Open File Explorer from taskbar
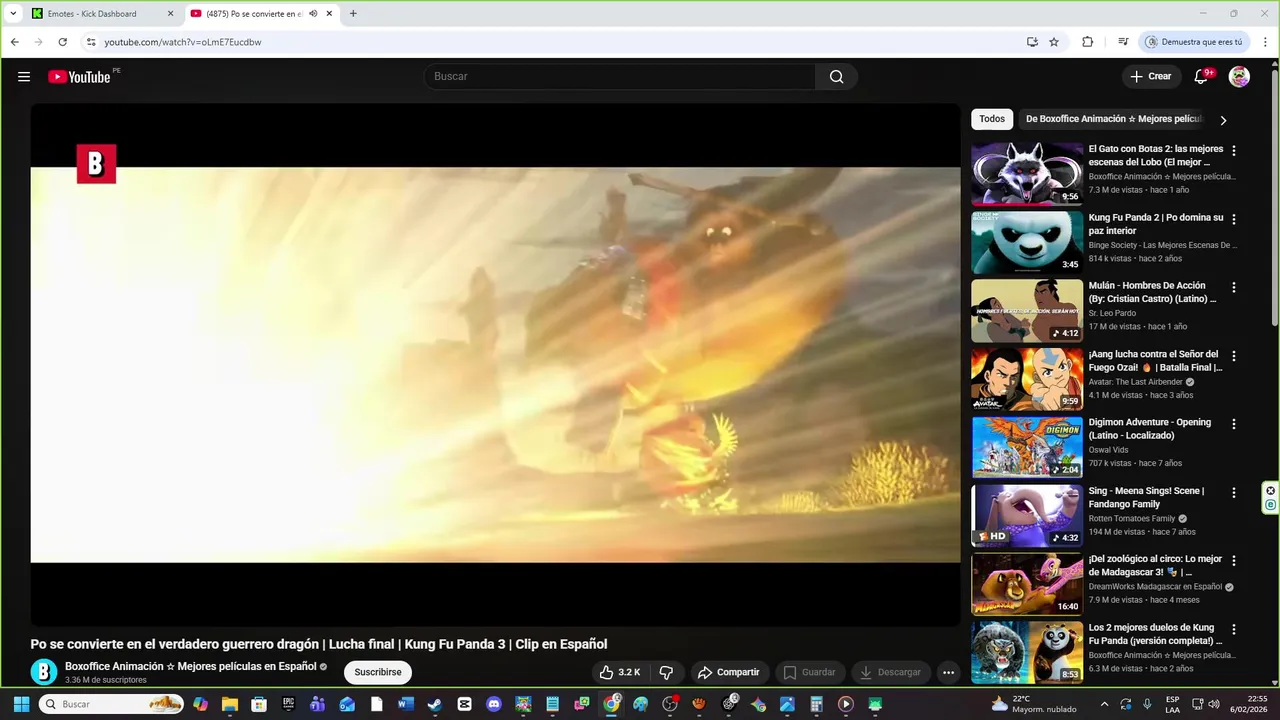Screen dimensions: 1280x720 coord(229,704)
